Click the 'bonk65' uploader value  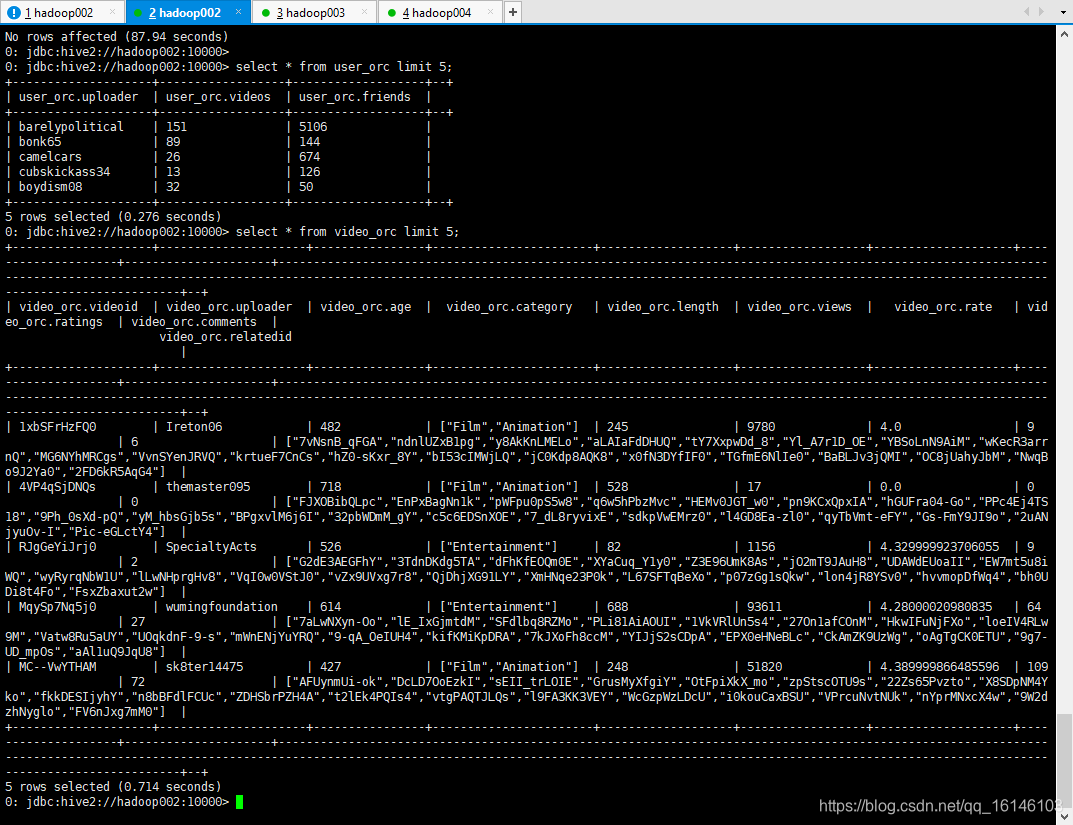click(40, 142)
